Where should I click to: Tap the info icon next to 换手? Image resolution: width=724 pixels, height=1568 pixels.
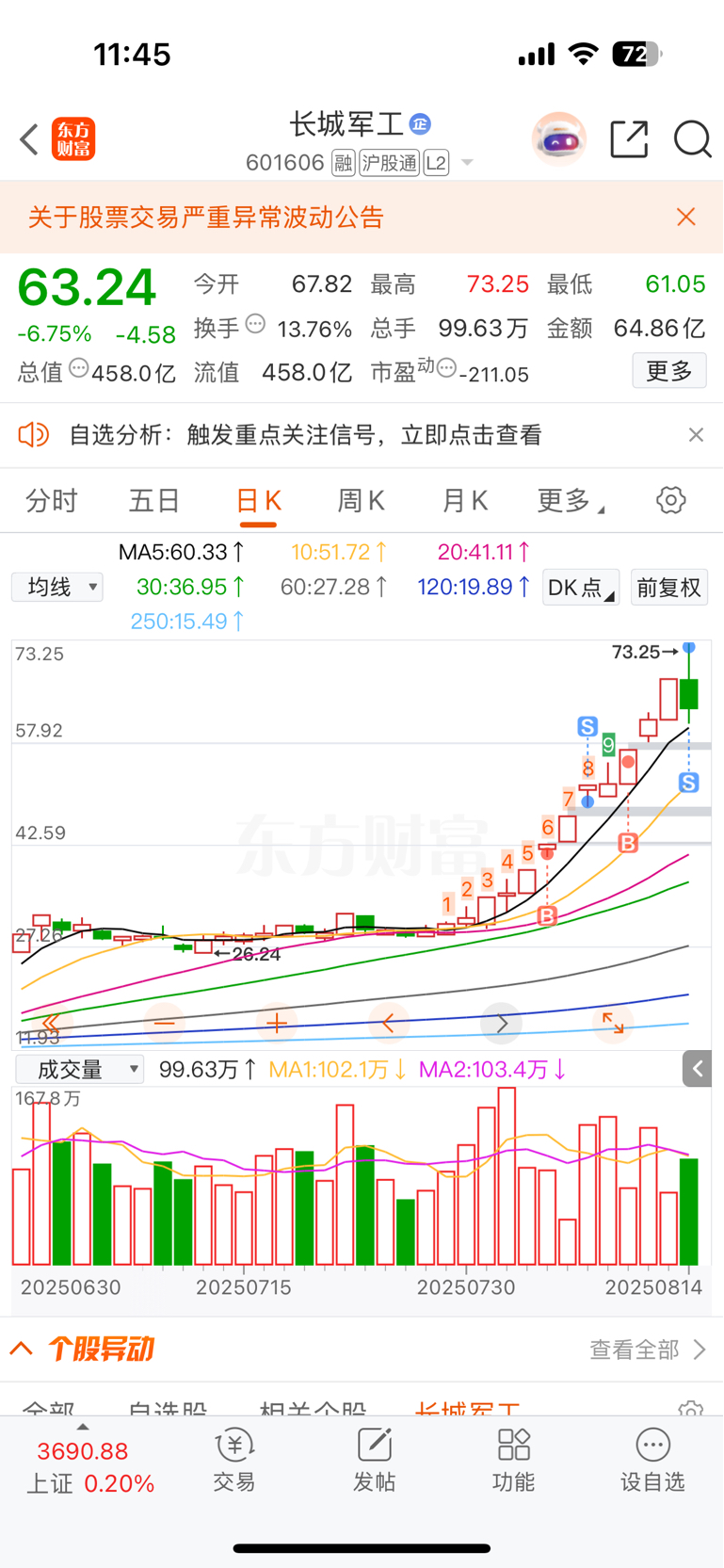coord(255,325)
